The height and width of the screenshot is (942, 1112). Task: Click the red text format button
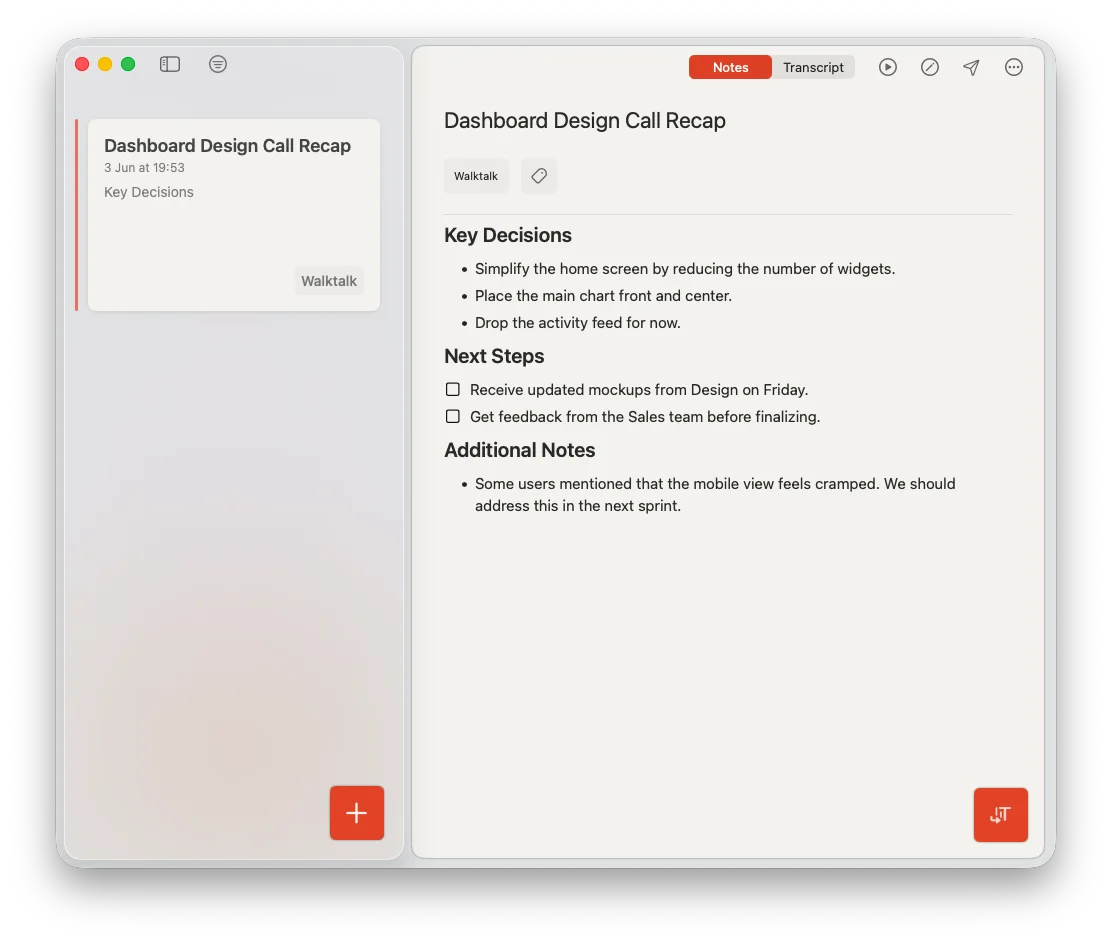1000,815
